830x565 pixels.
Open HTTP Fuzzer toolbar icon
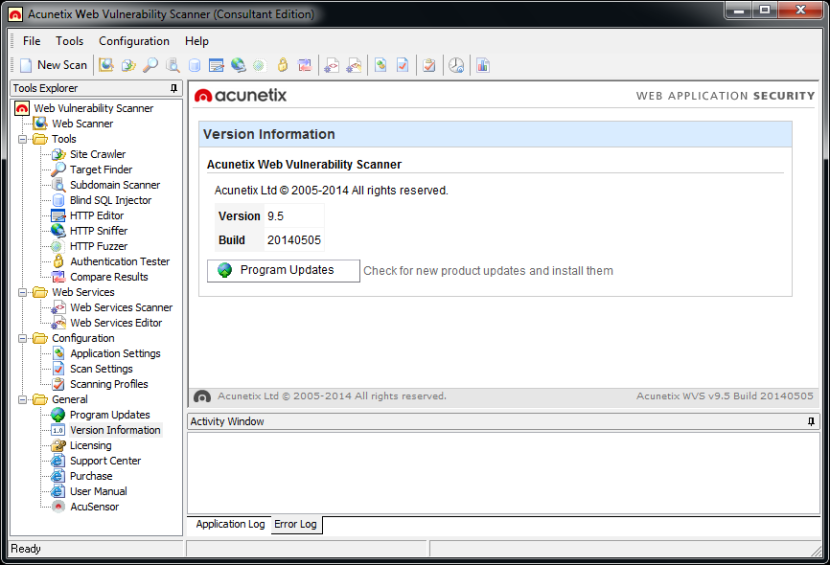[x=259, y=65]
